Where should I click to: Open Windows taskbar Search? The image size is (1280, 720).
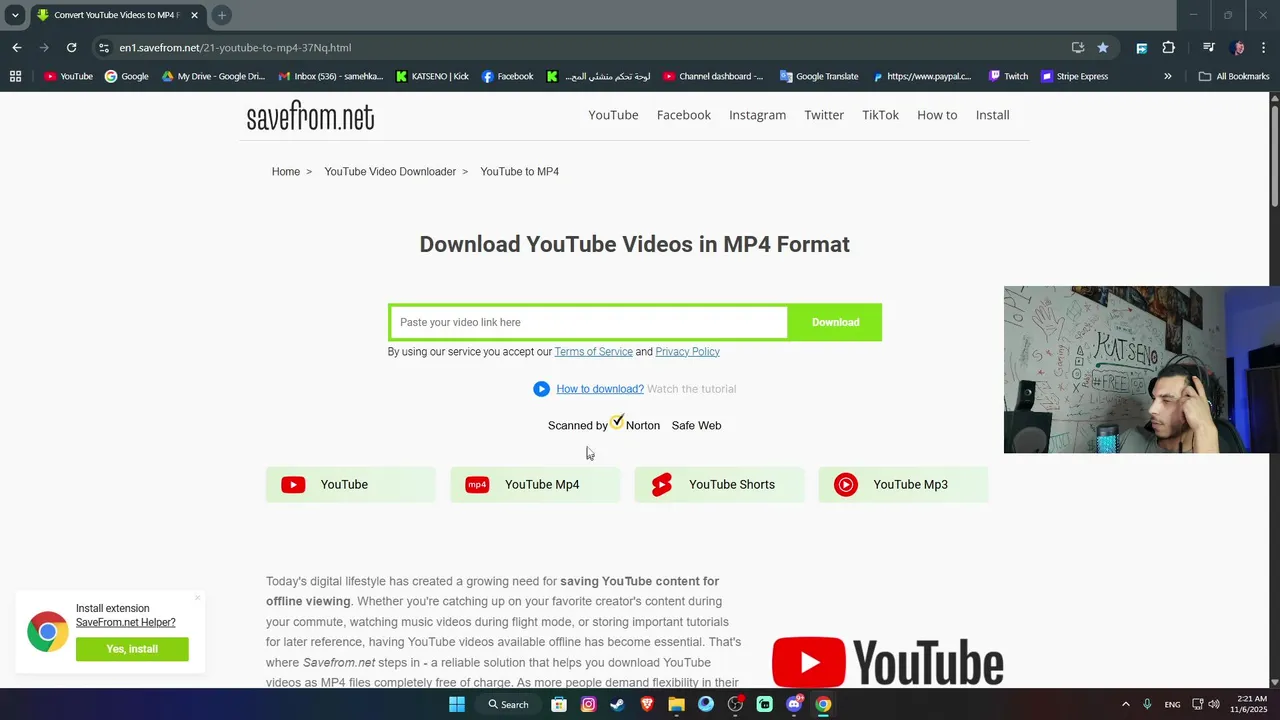click(x=508, y=704)
